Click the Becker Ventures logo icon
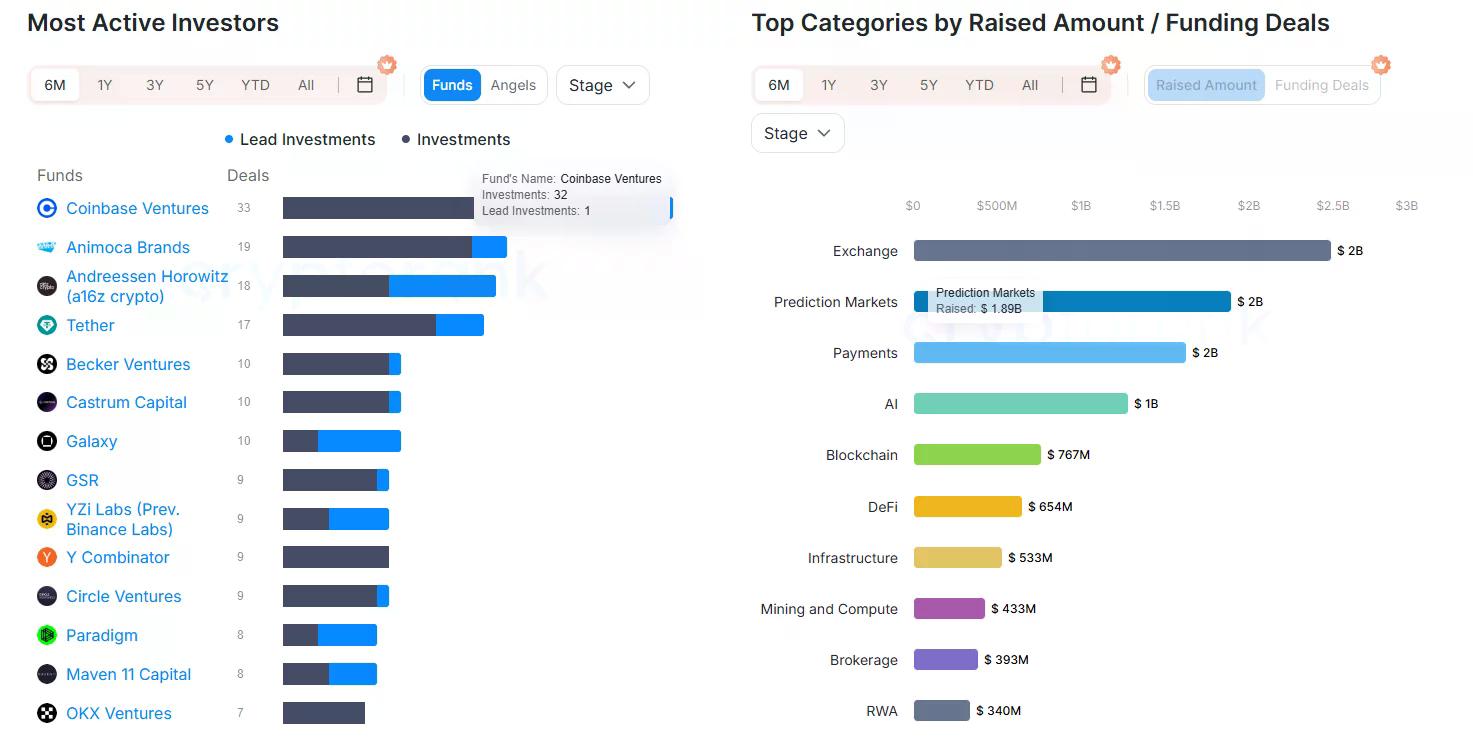 pos(47,364)
